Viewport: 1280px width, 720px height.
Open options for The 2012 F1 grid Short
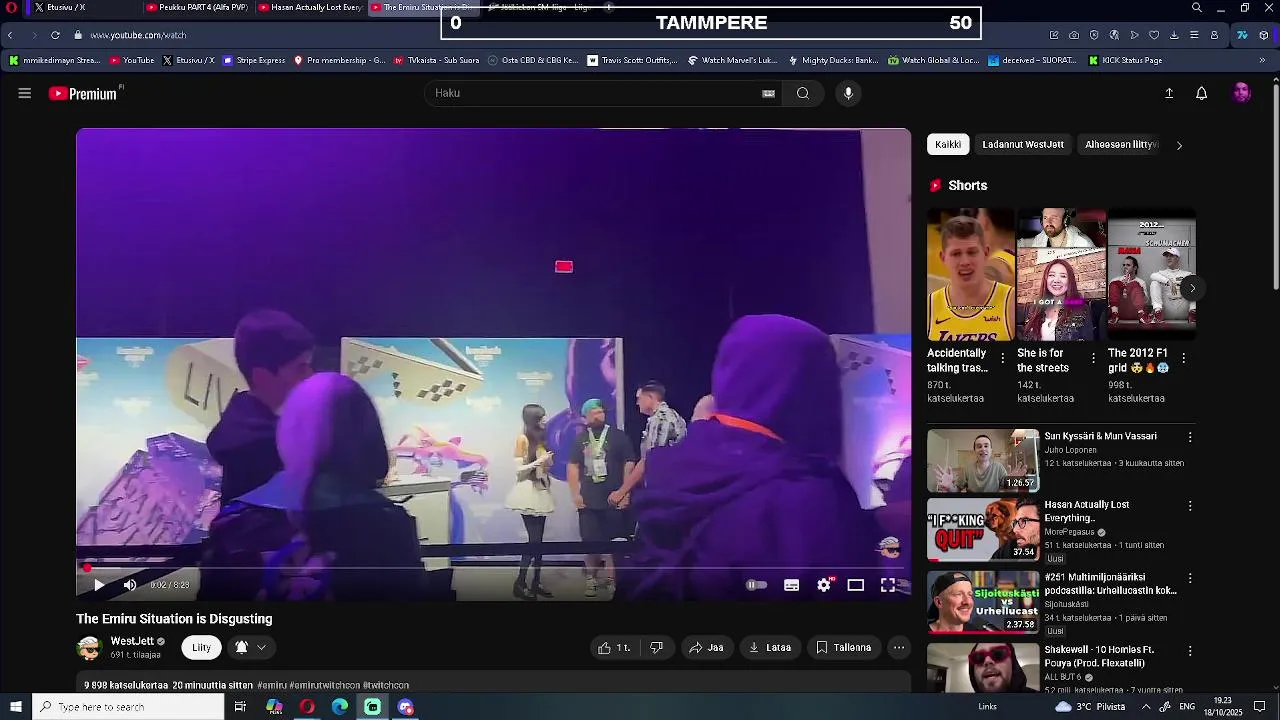[x=1184, y=358]
